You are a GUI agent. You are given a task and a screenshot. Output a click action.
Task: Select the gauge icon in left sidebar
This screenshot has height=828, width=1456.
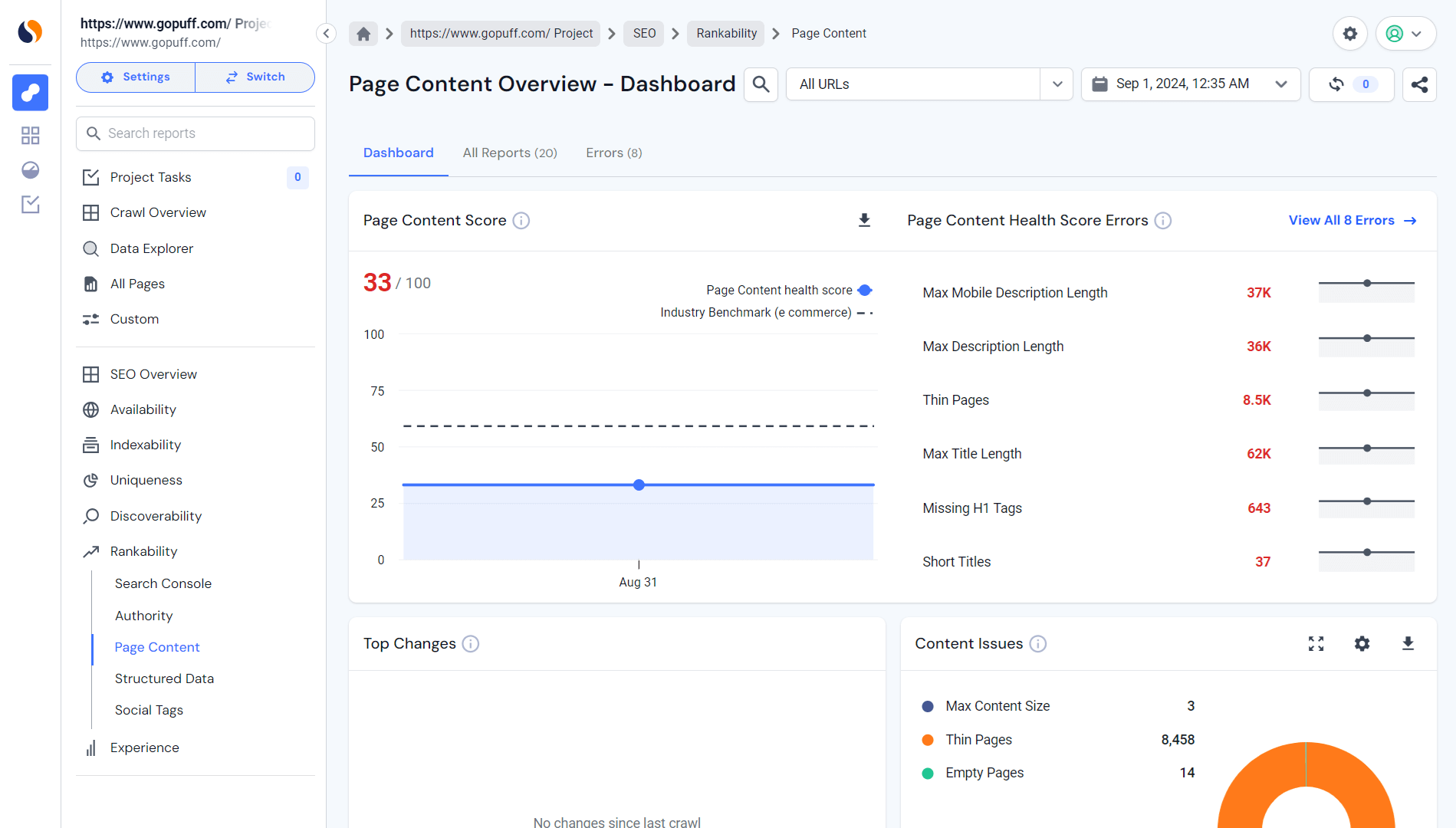click(x=30, y=169)
